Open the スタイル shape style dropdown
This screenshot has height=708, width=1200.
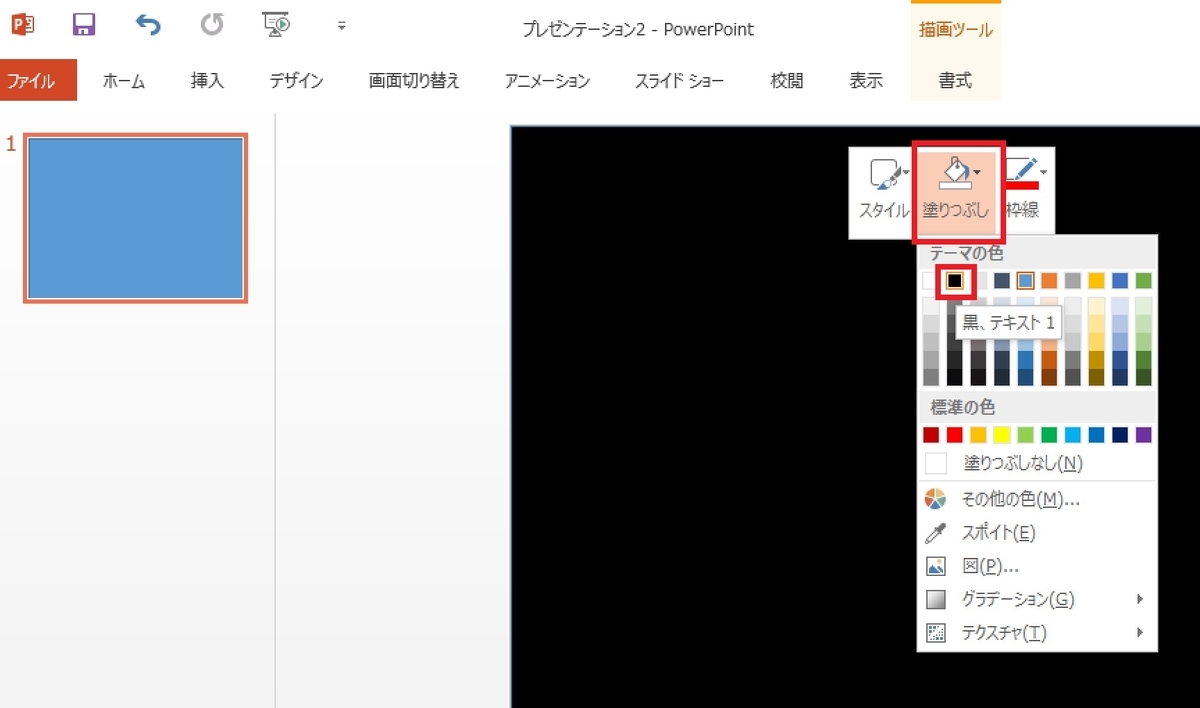(x=884, y=190)
